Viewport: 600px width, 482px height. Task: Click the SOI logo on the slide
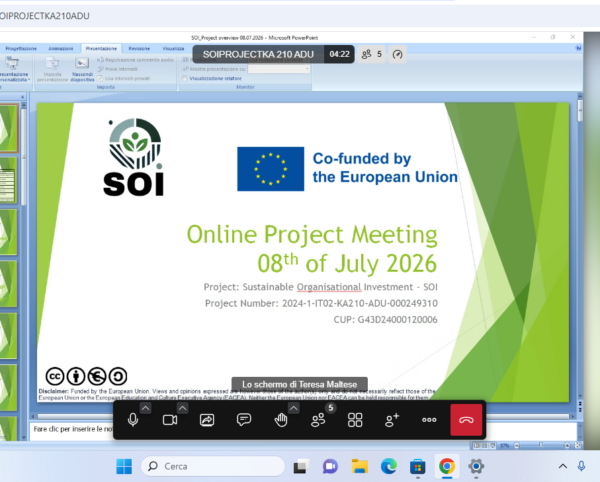(x=134, y=157)
